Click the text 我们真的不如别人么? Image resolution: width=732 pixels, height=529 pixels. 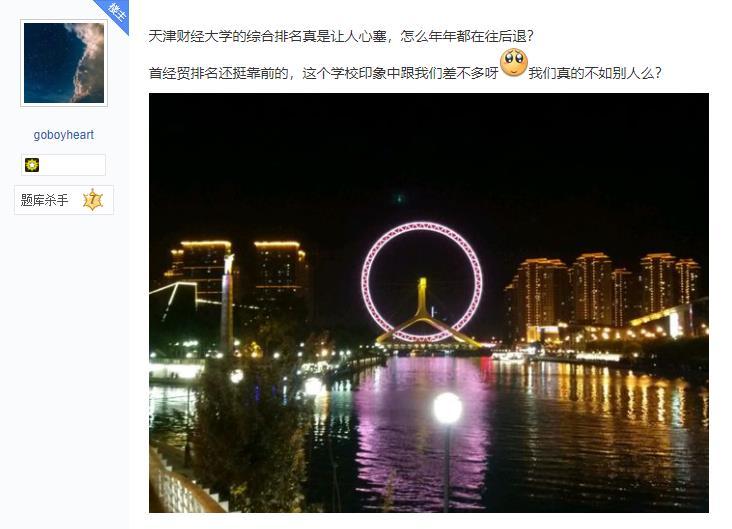[x=595, y=73]
